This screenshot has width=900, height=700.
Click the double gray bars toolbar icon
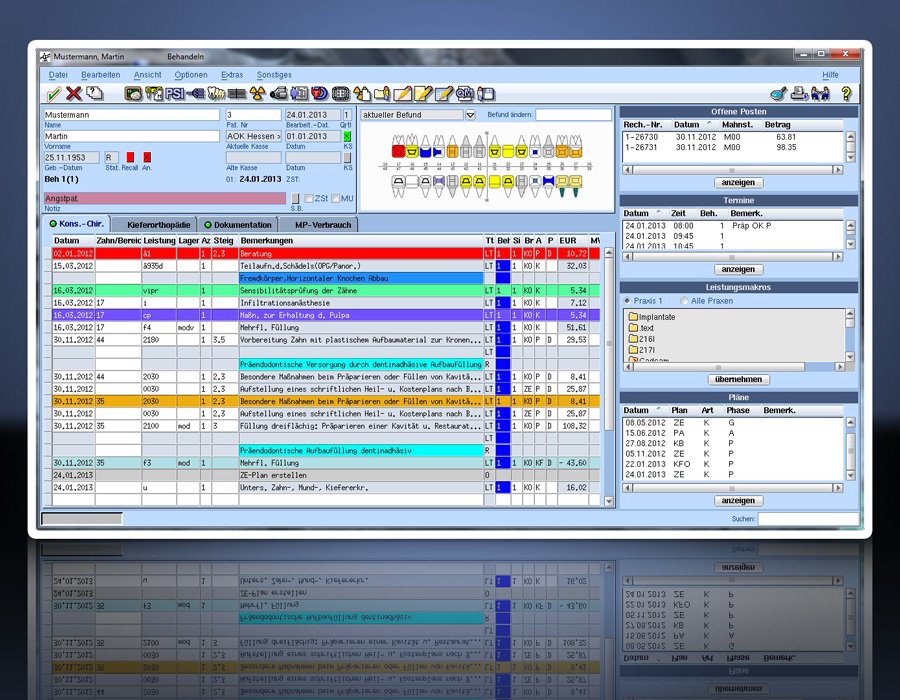236,94
